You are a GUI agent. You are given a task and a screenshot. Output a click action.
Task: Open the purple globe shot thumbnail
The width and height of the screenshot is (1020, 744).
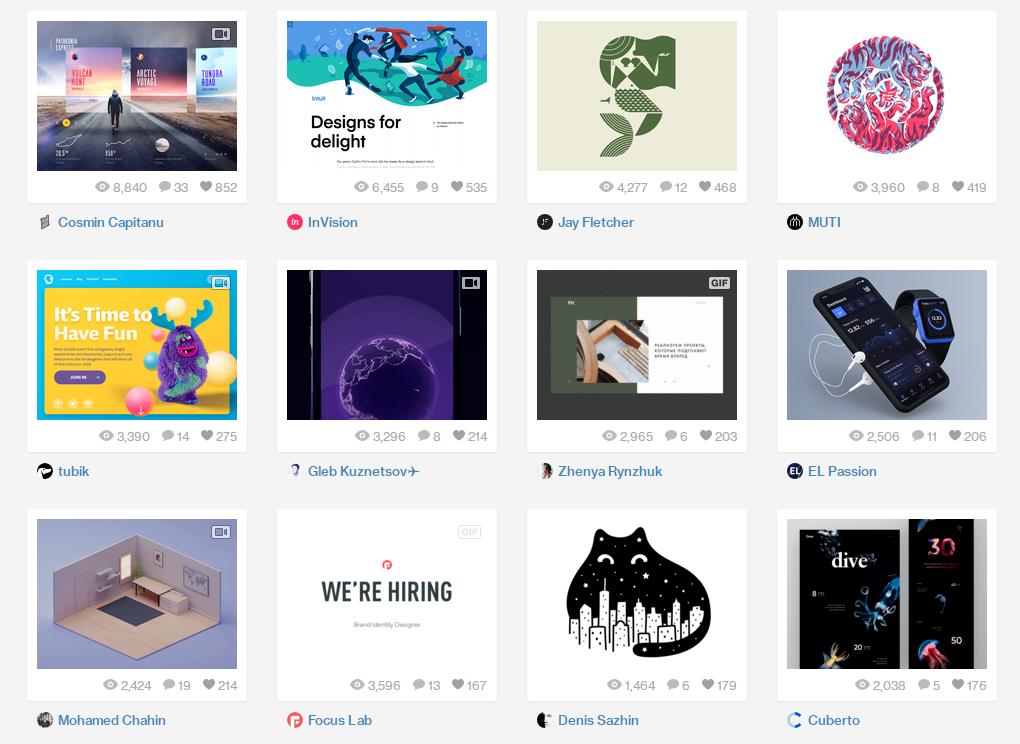[386, 345]
